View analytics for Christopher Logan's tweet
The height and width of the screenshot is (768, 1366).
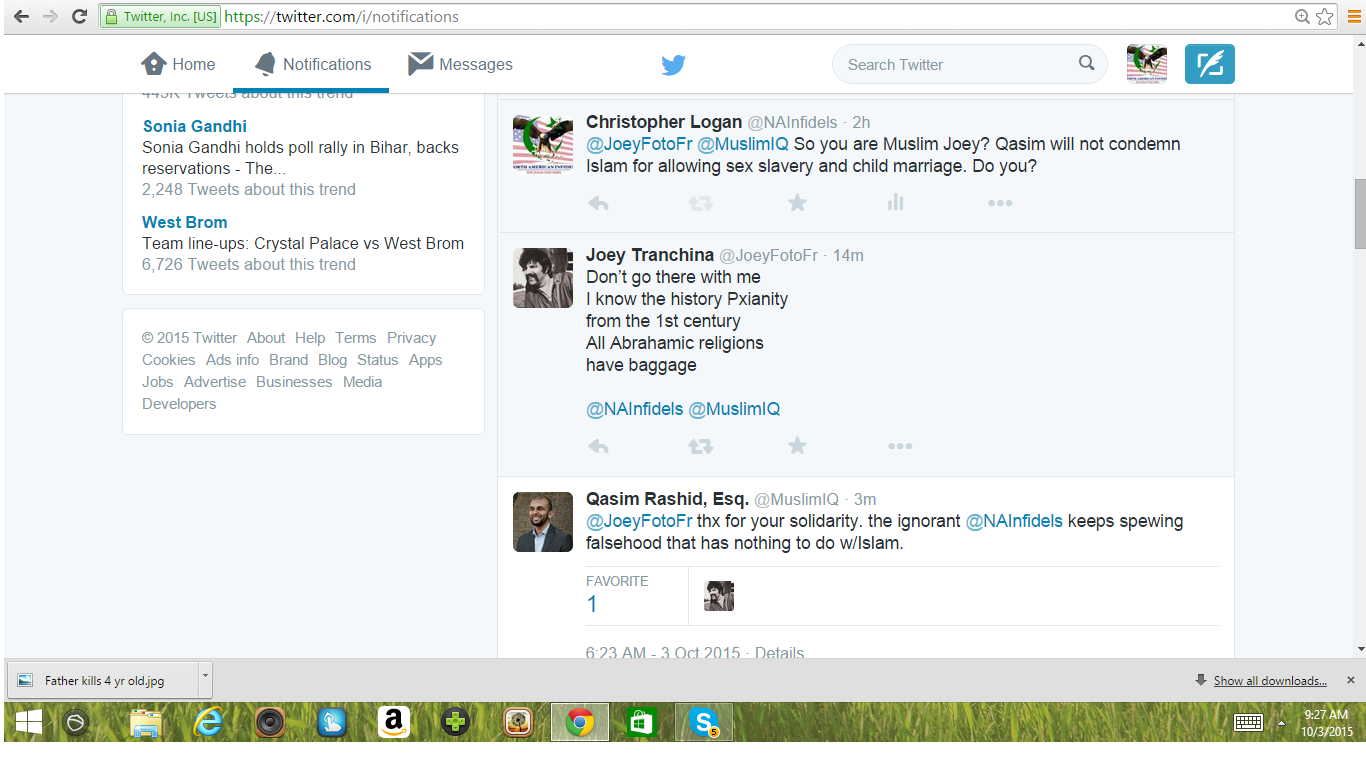tap(895, 203)
